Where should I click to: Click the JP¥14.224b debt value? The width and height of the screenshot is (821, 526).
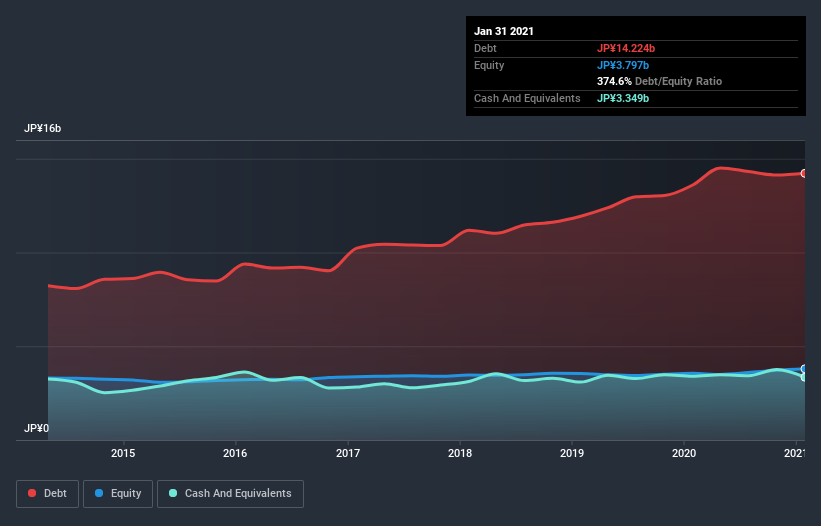(626, 48)
